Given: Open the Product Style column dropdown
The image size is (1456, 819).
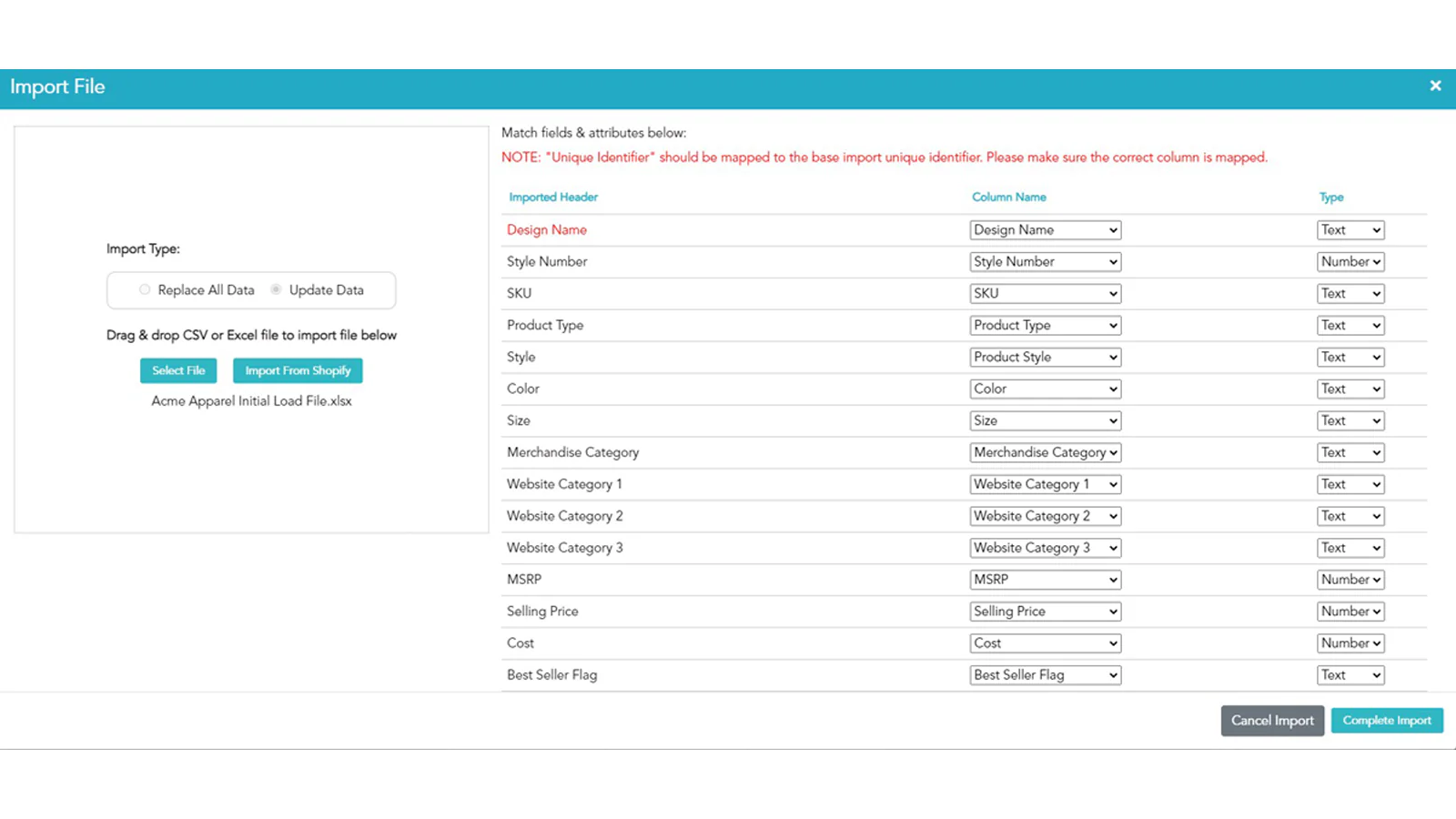Looking at the screenshot, I should point(1045,358).
